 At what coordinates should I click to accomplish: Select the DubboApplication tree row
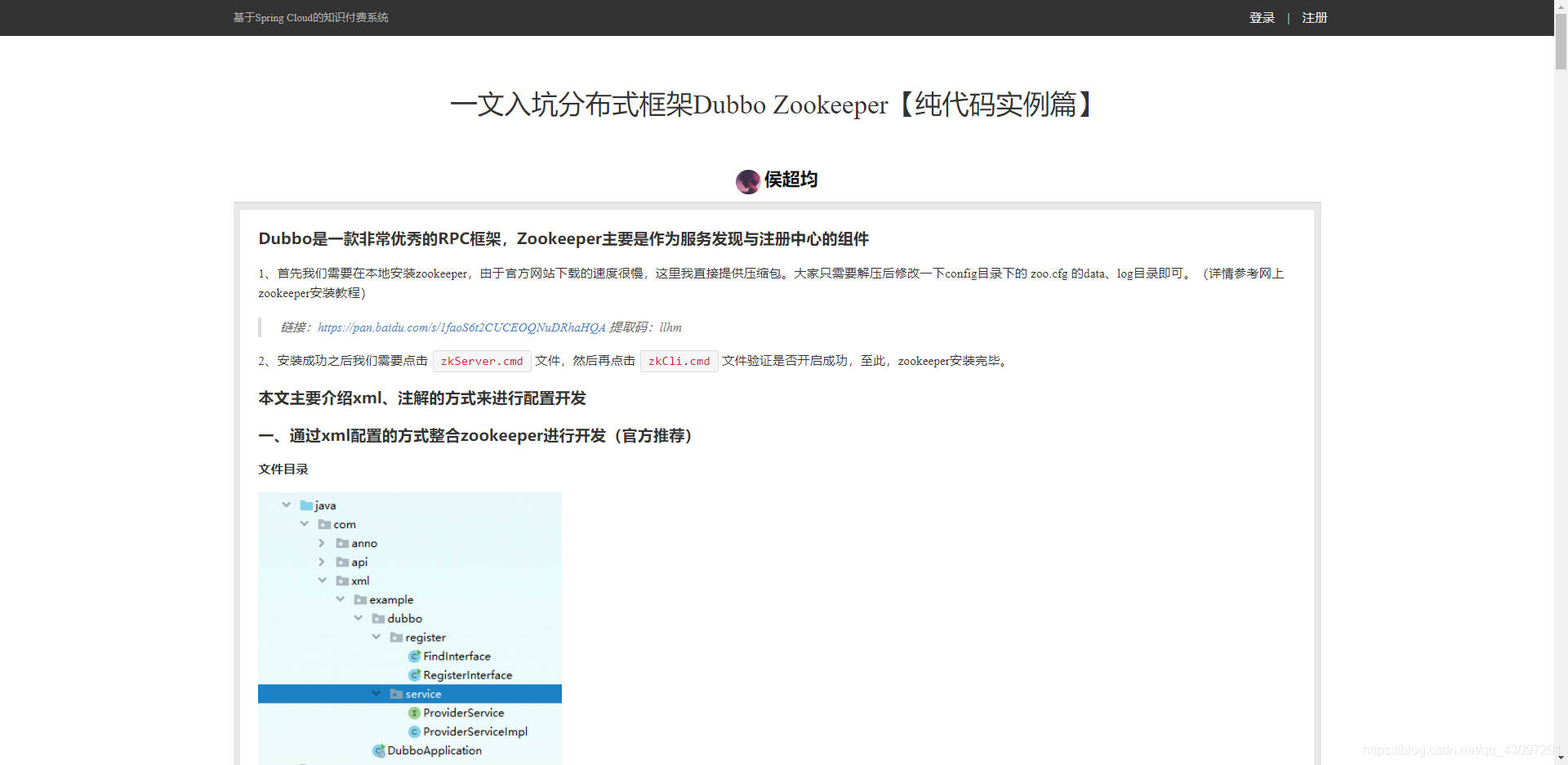410,750
